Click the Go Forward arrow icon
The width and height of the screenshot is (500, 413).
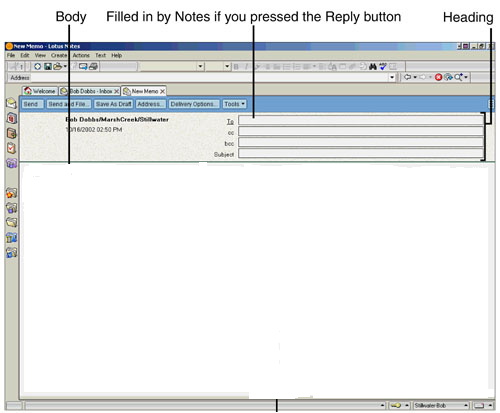tap(423, 77)
